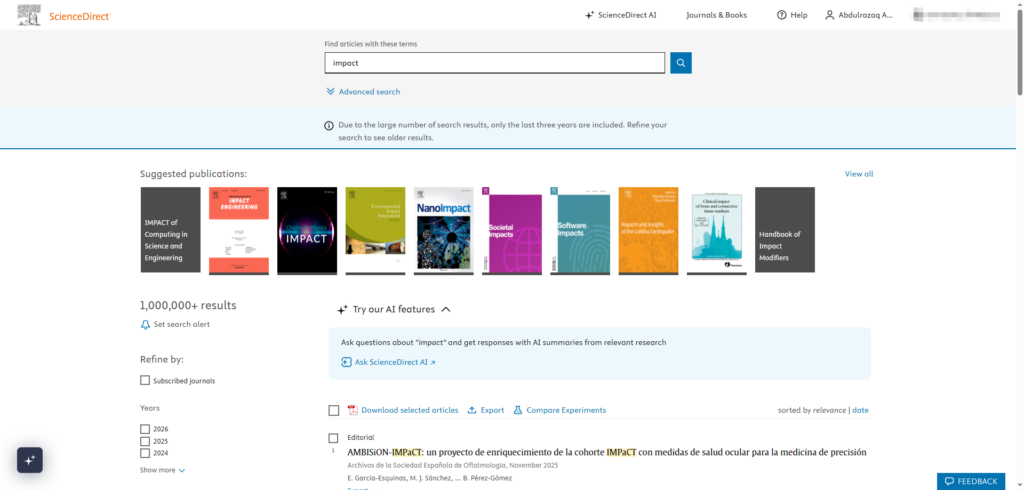The width and height of the screenshot is (1024, 490).
Task: Click the floating AI sparkle button
Action: [x=30, y=460]
